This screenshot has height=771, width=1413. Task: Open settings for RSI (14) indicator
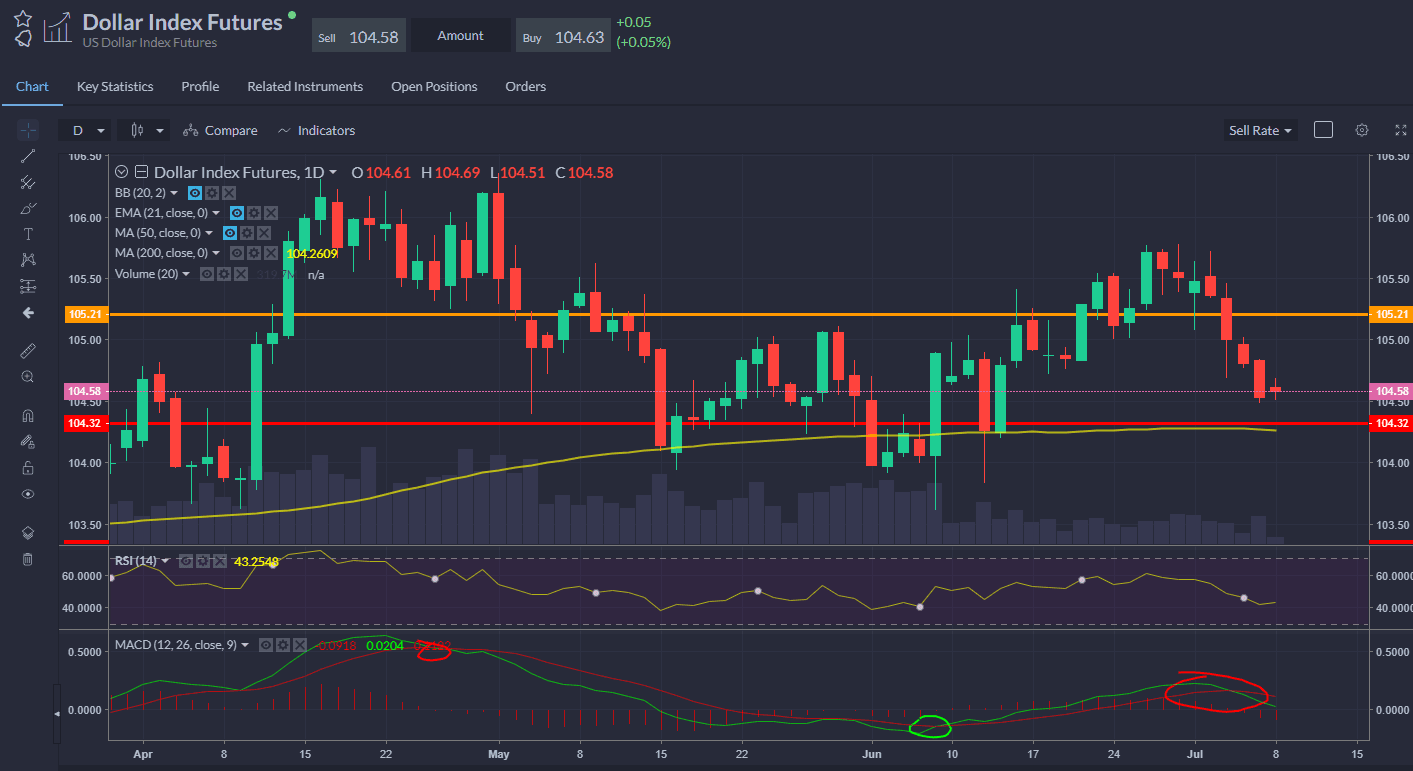(x=201, y=561)
